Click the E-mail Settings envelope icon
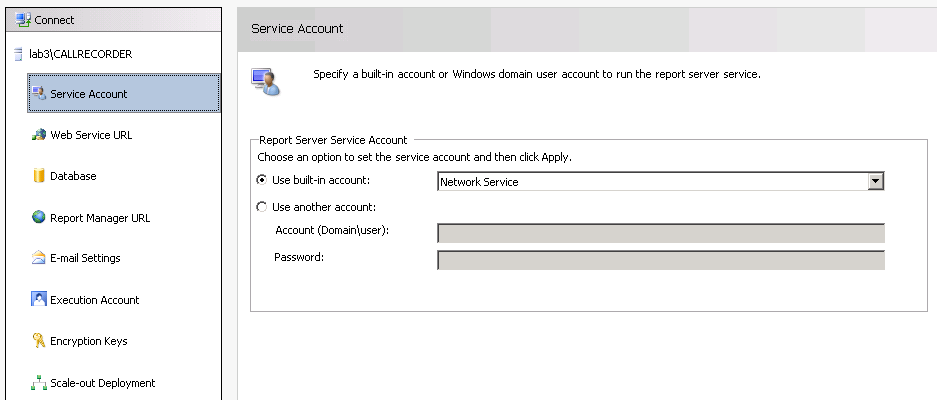This screenshot has height=400, width=937. pyautogui.click(x=39, y=258)
